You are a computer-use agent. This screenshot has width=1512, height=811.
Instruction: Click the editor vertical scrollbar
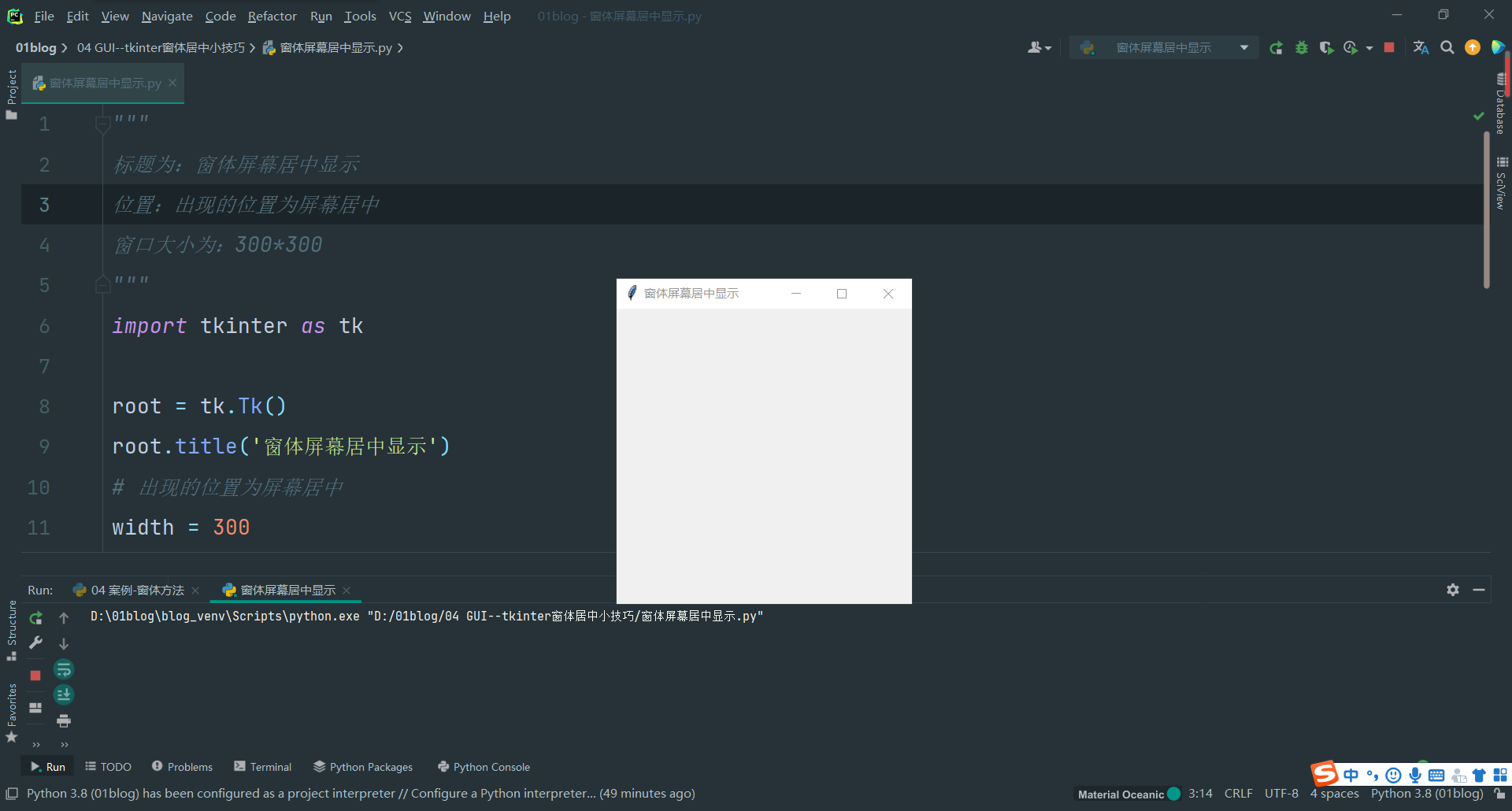tap(1486, 209)
